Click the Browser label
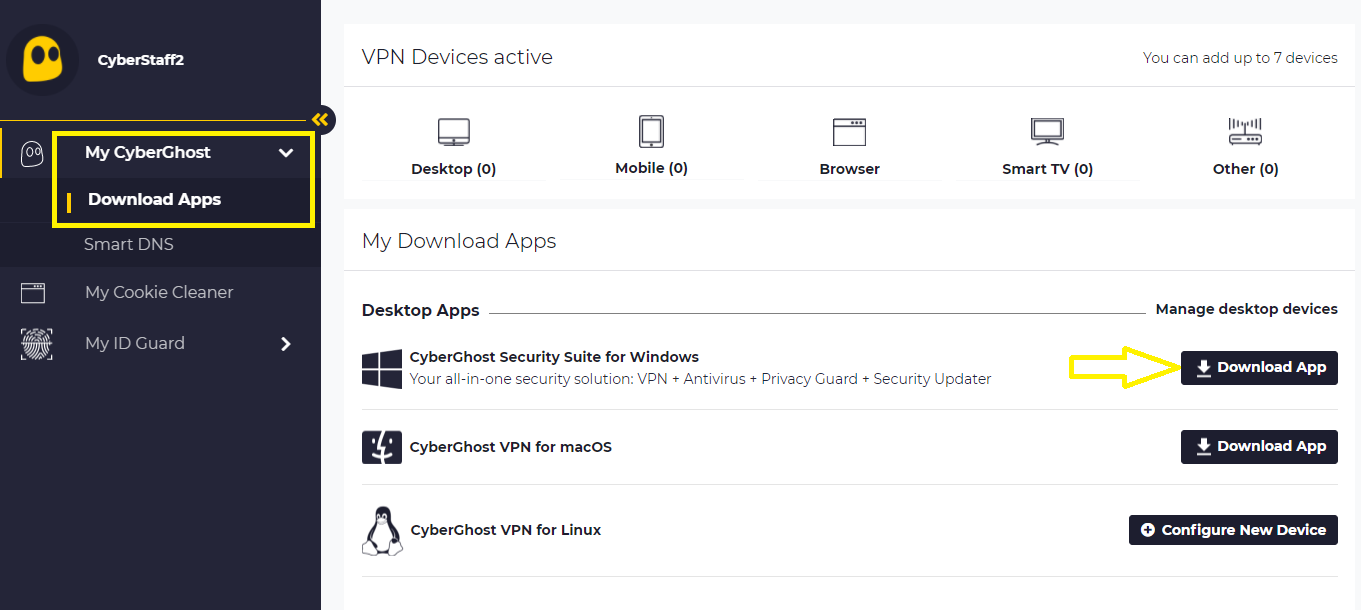The height and width of the screenshot is (610, 1361). tap(850, 169)
